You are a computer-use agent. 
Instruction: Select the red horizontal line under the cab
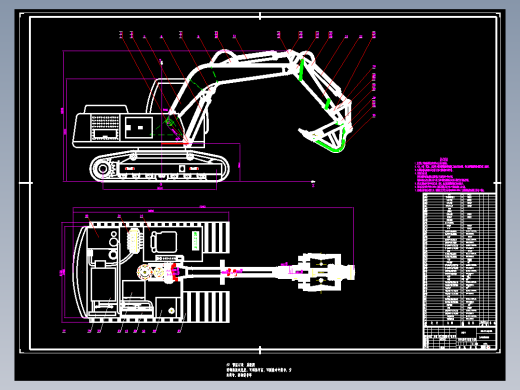pyautogui.click(x=174, y=144)
